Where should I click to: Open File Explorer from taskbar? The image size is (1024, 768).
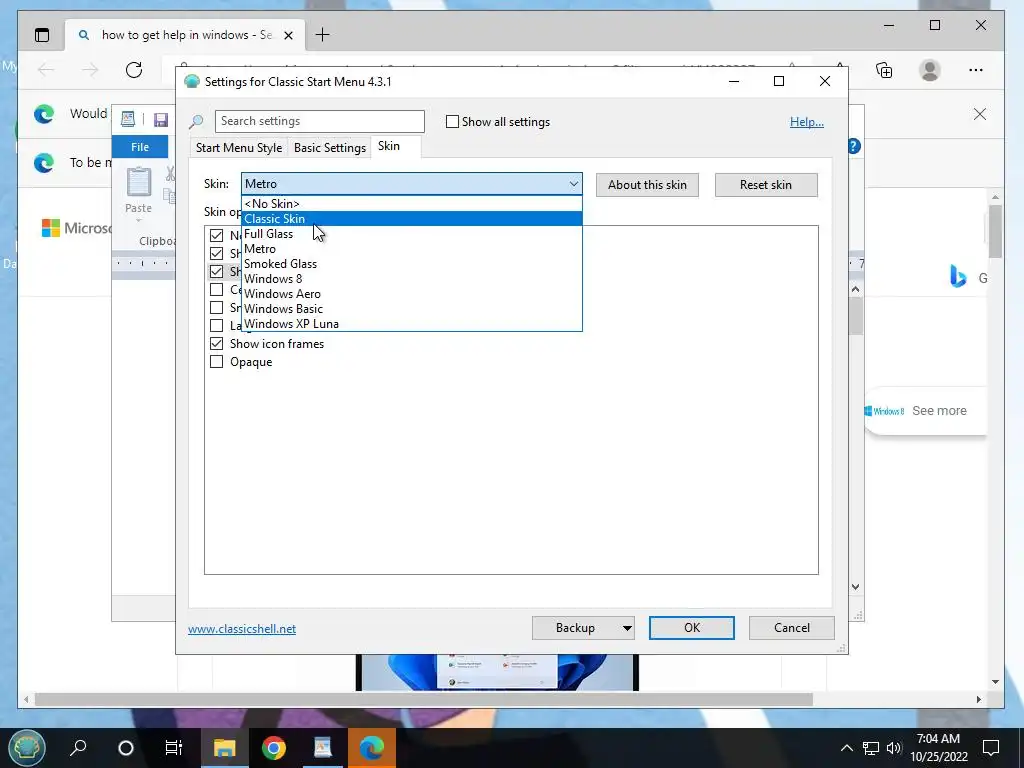tap(224, 748)
